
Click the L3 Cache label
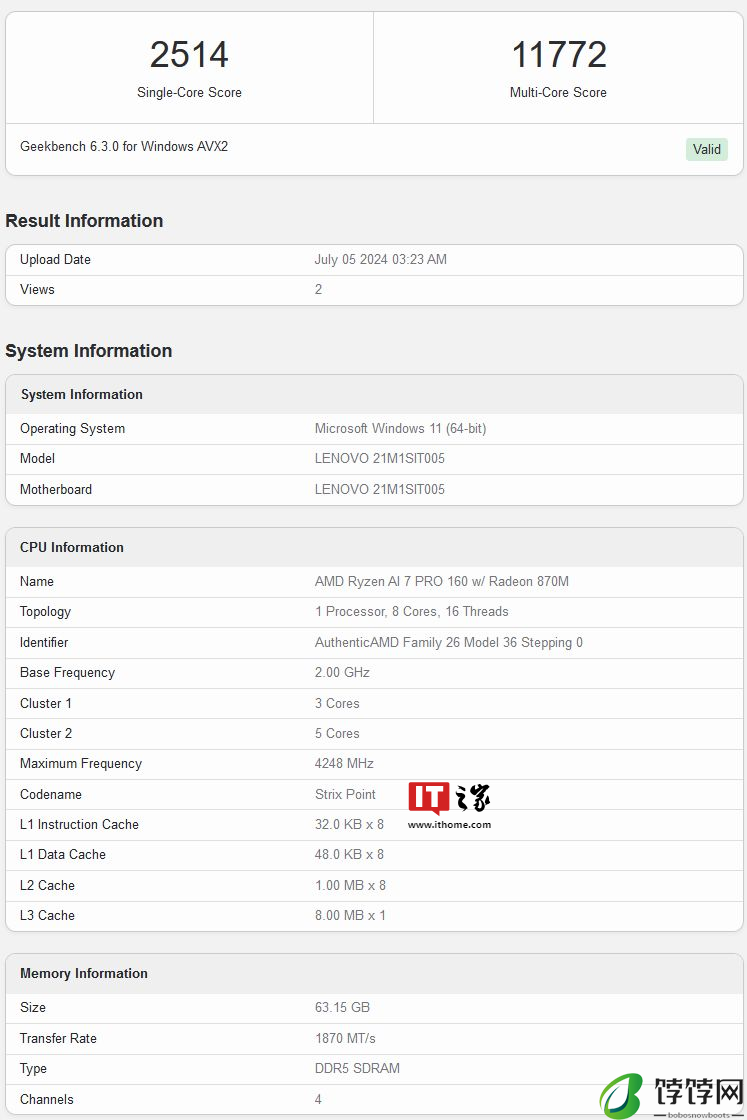(x=47, y=916)
